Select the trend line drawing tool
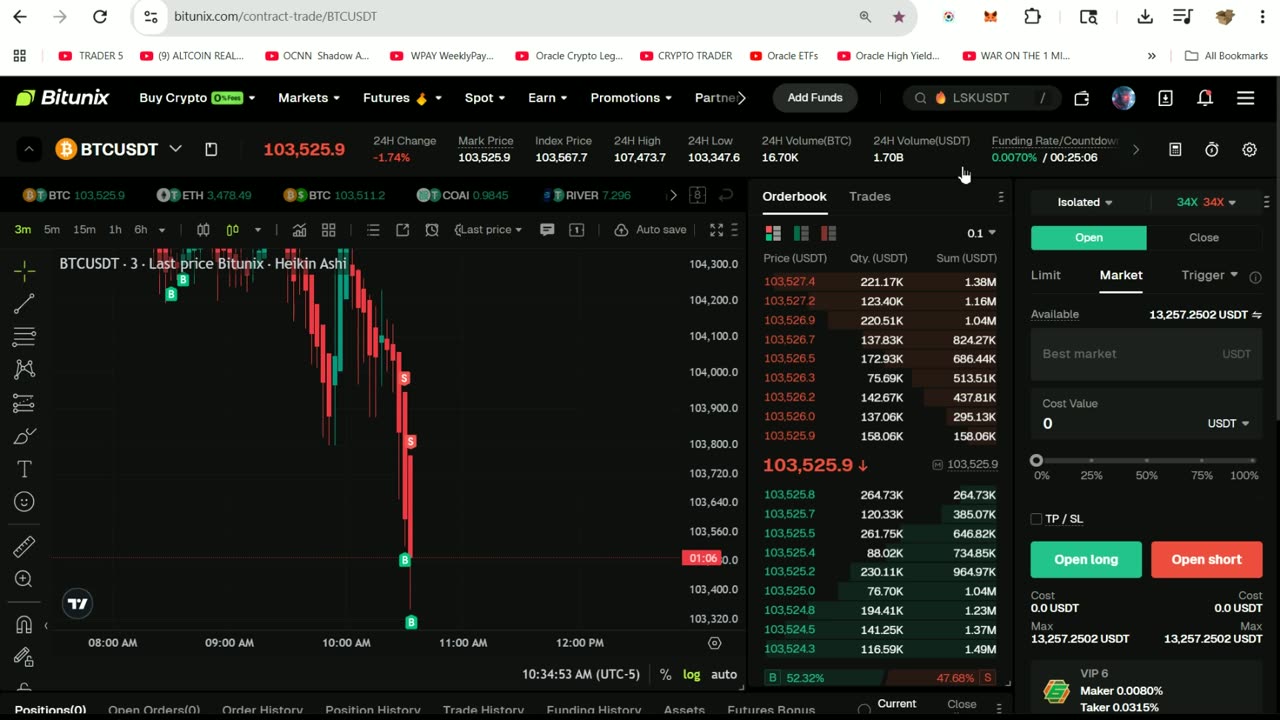 [x=24, y=303]
